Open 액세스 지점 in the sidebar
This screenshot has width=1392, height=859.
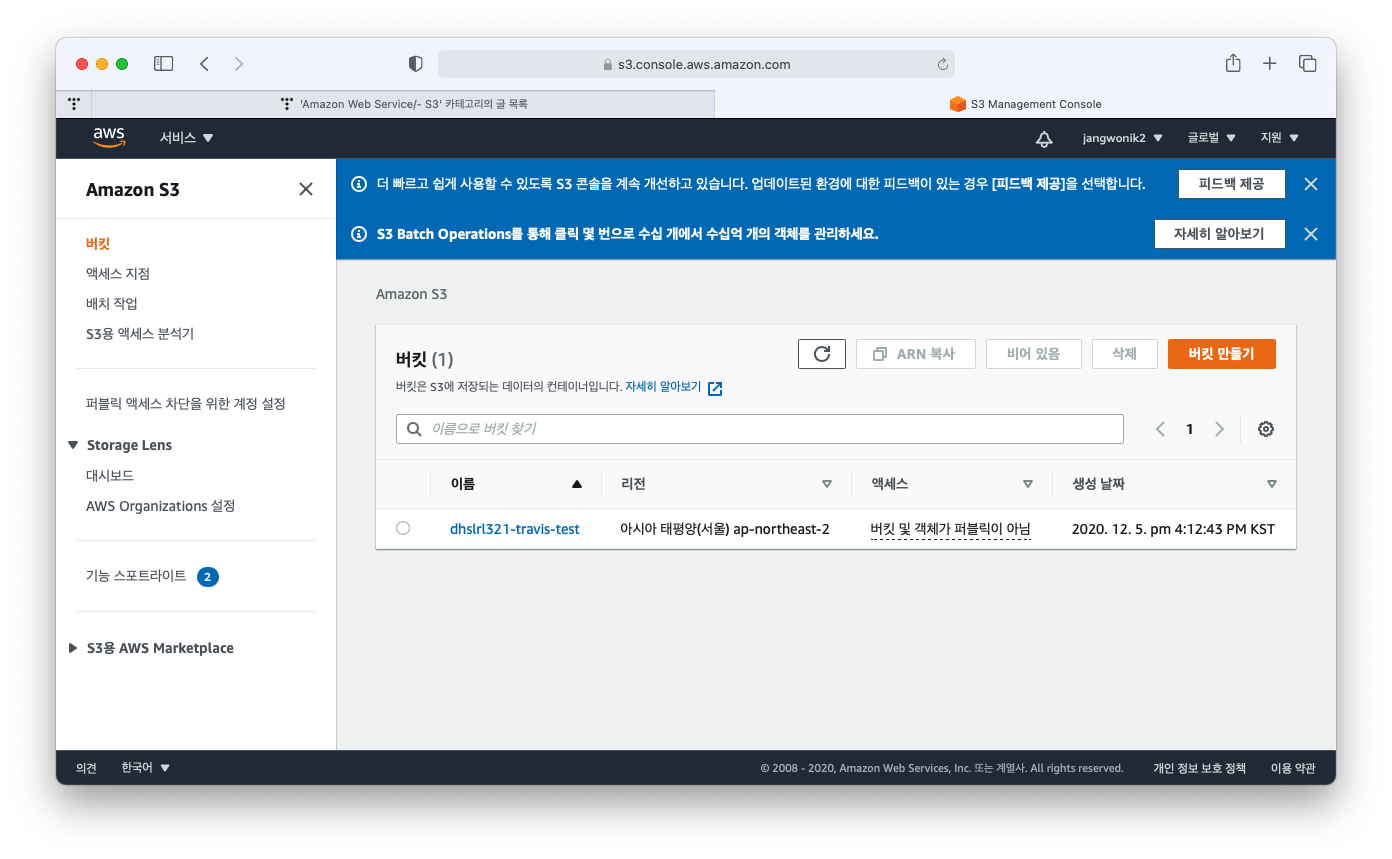pos(118,273)
